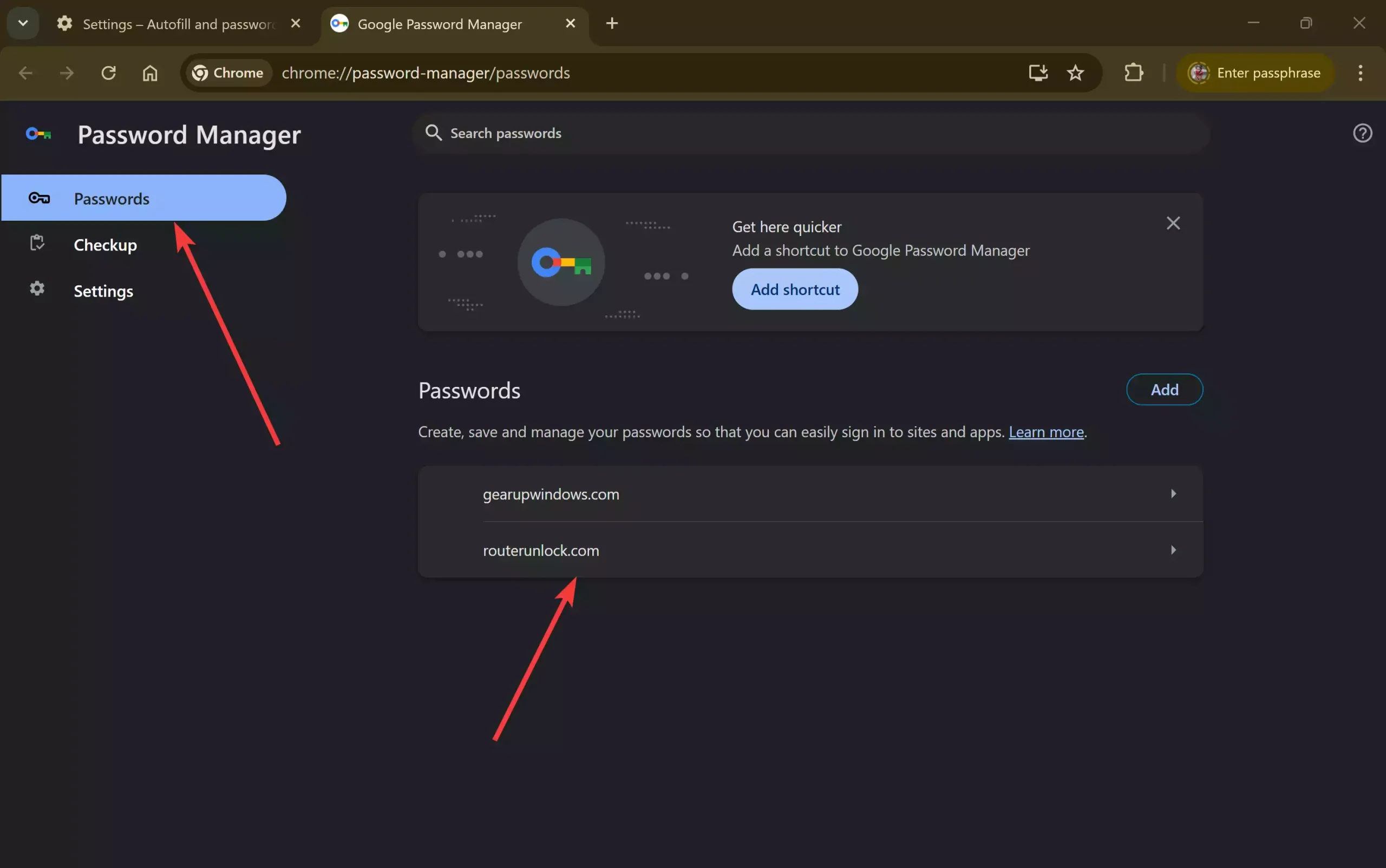Go to homepage using the home icon

[x=149, y=73]
